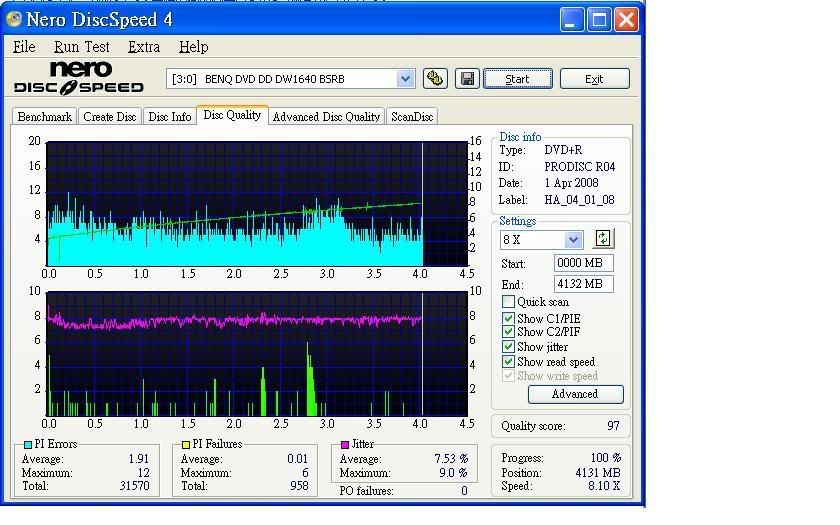This screenshot has height=525, width=840.
Task: Open the 8 X speed dropdown
Action: tap(573, 239)
